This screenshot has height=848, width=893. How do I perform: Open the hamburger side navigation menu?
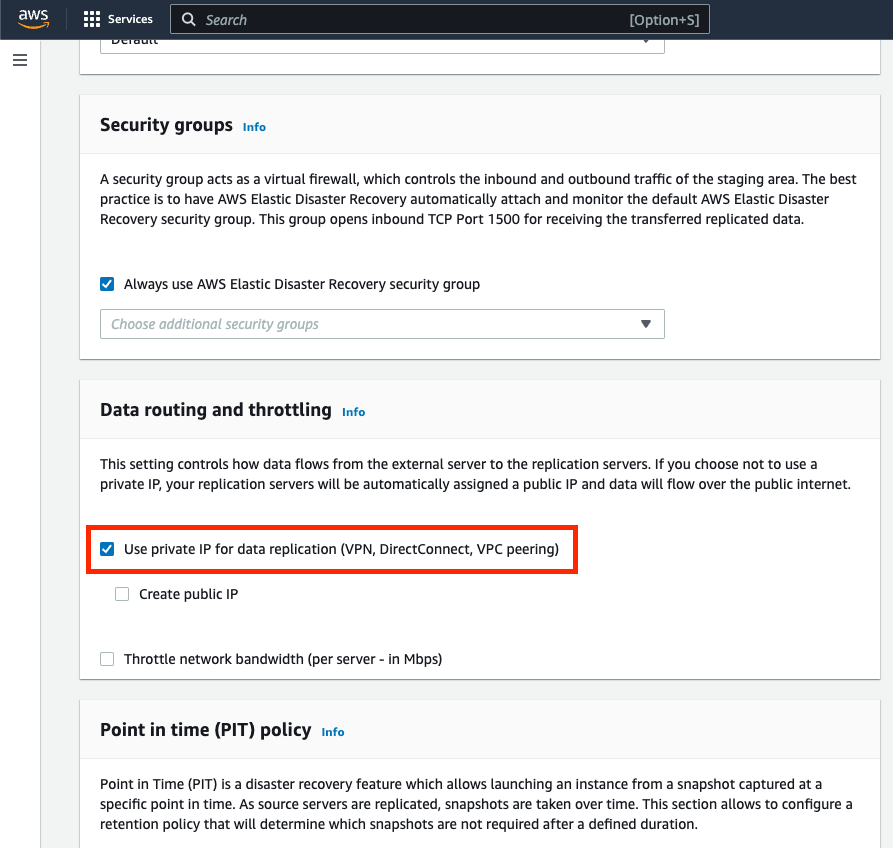[x=20, y=60]
